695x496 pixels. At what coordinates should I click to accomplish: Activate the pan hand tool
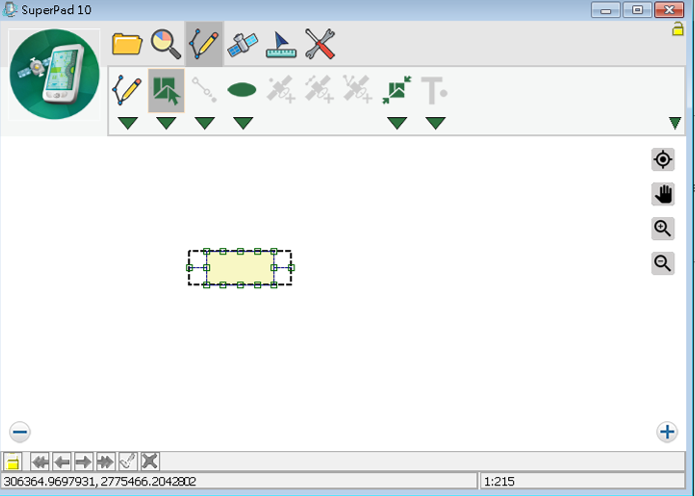(663, 194)
